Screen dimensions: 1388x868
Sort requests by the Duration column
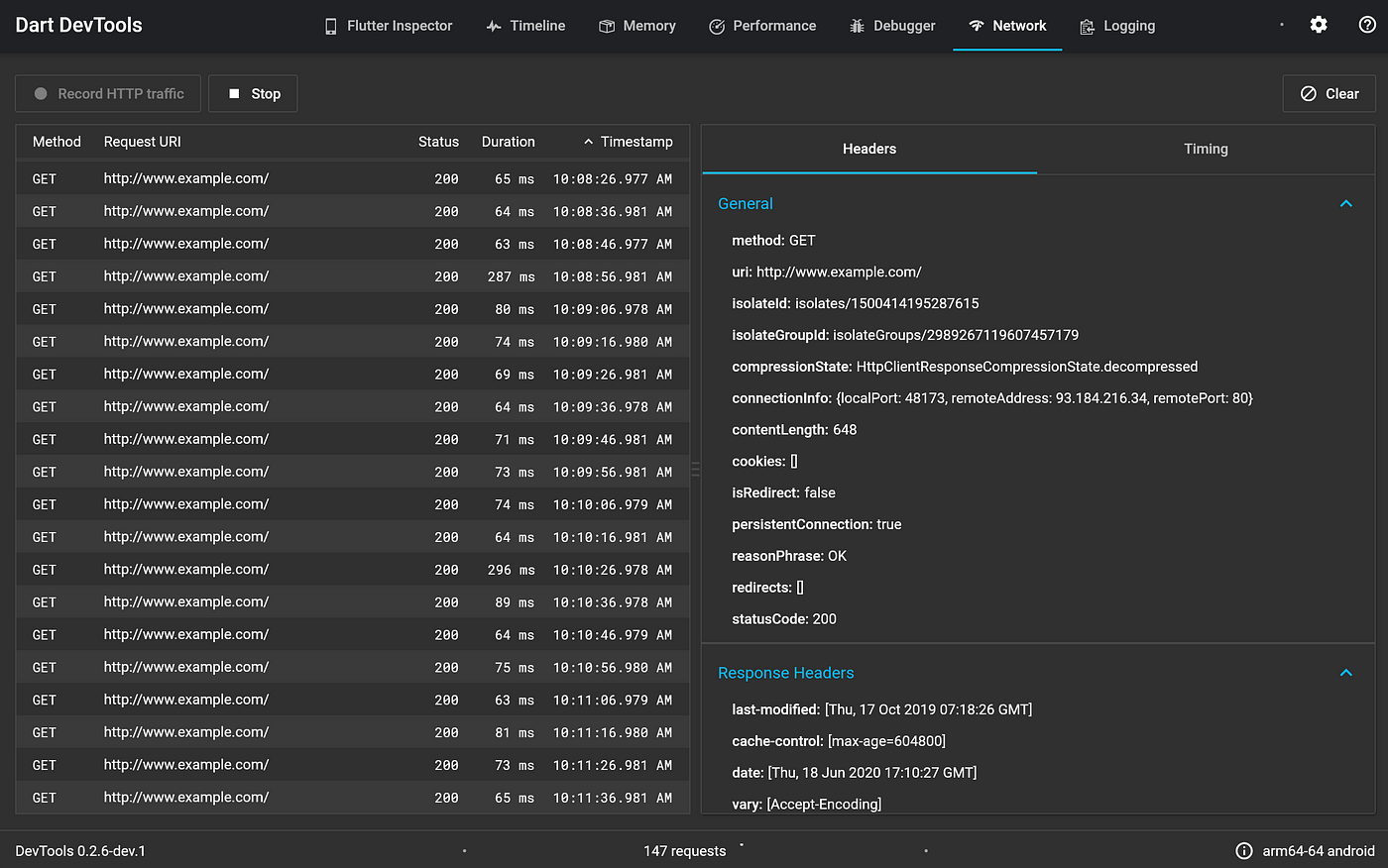click(x=509, y=142)
